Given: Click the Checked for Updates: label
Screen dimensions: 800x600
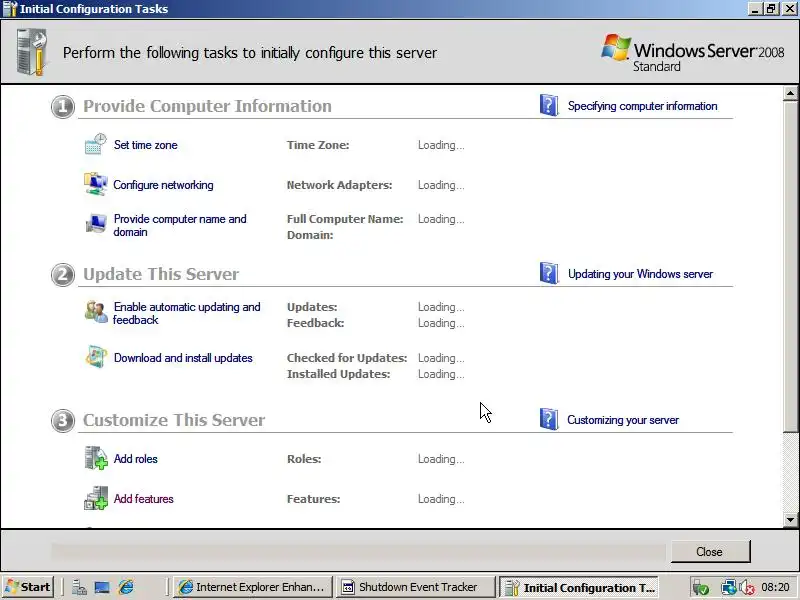Looking at the screenshot, I should point(347,358).
